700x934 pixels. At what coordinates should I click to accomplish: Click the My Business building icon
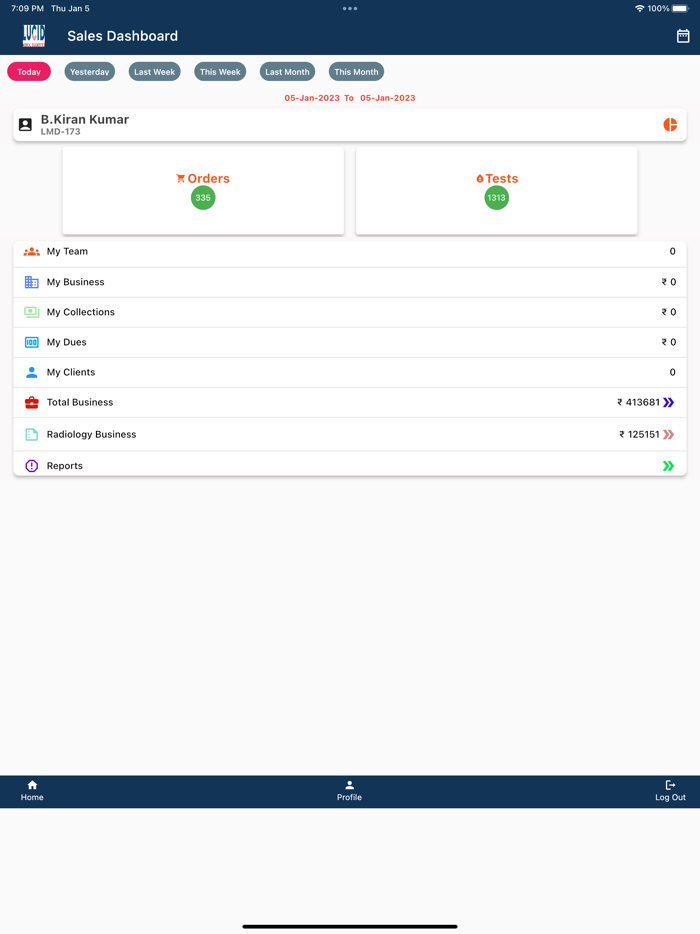(32, 282)
